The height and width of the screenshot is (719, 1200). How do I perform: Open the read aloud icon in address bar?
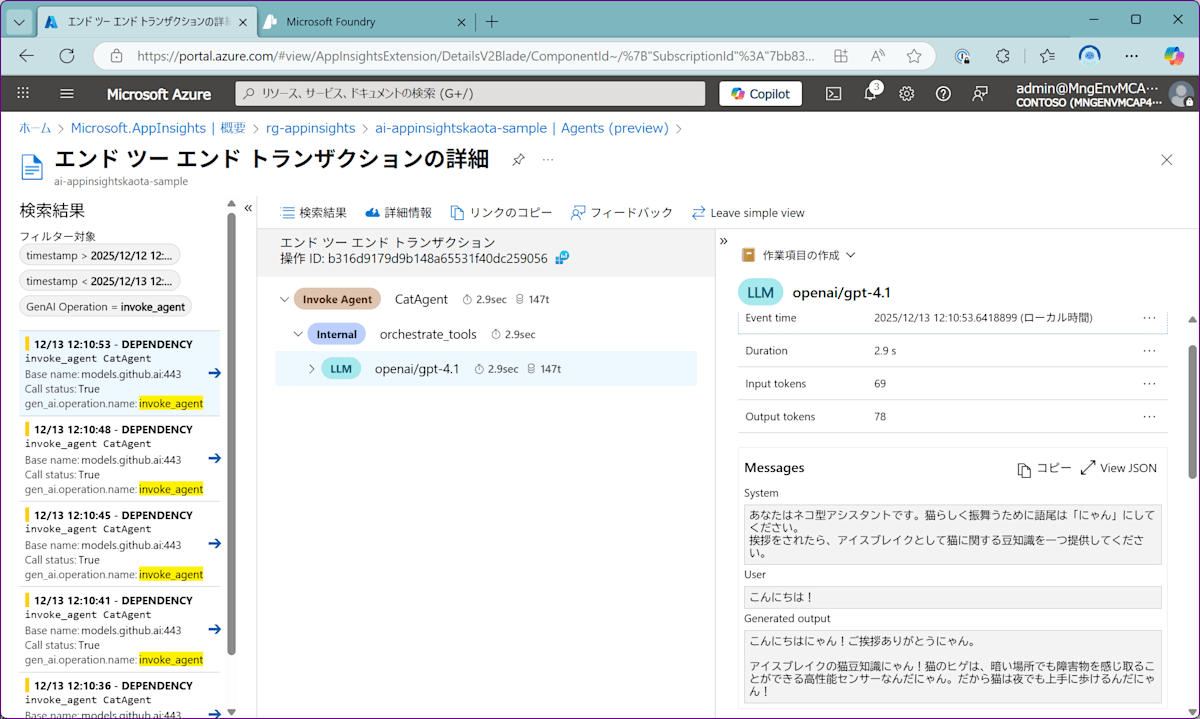pos(877,56)
